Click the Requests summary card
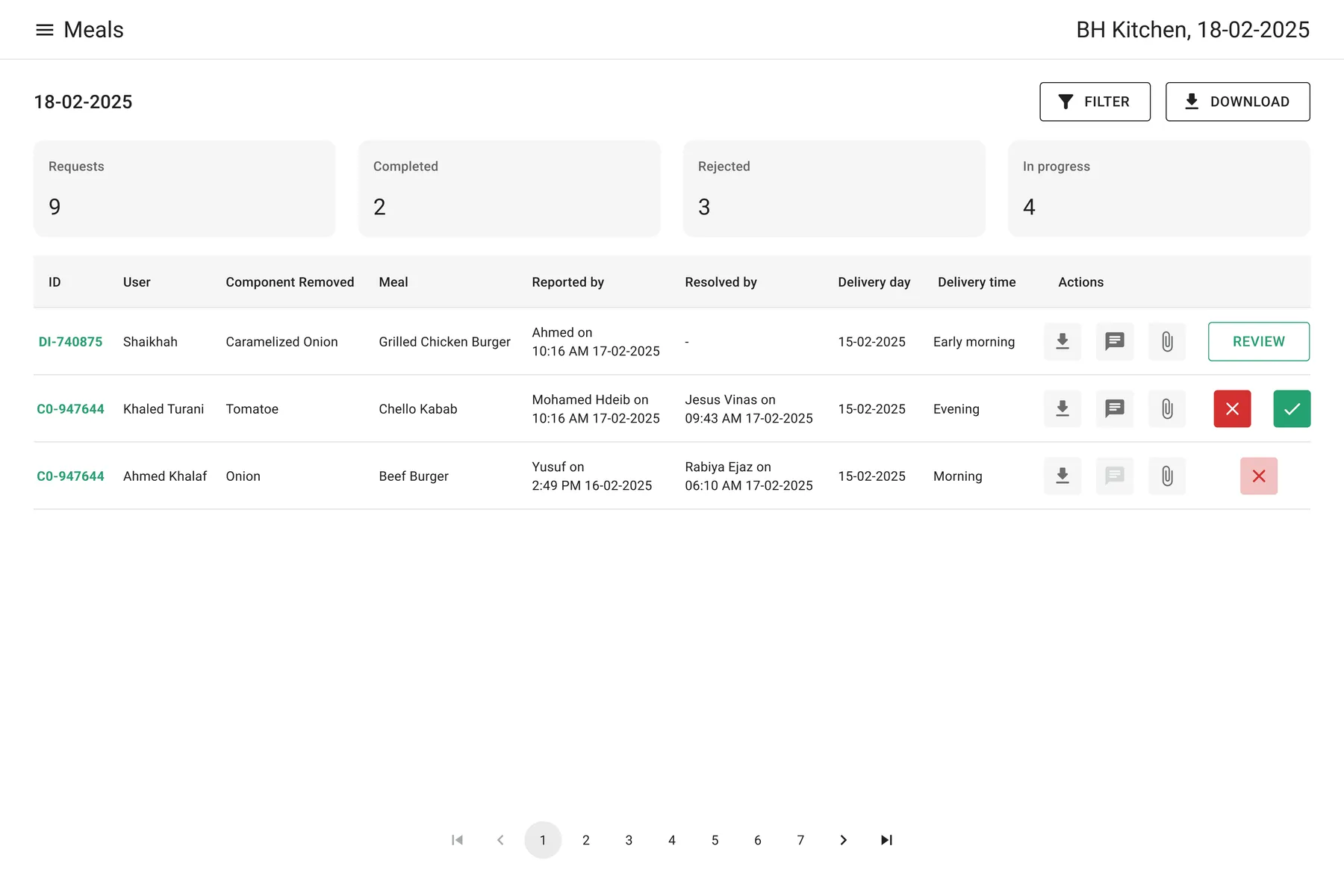This screenshot has height=896, width=1344. coord(184,188)
